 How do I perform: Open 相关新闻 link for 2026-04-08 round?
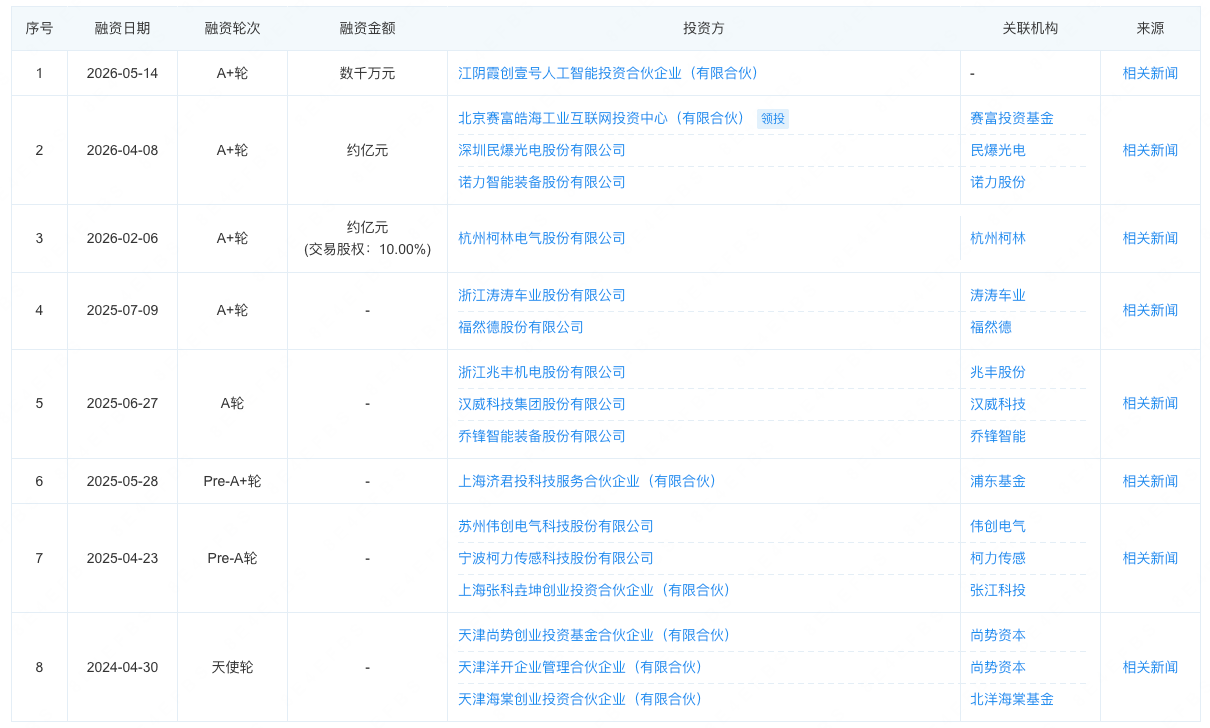[1150, 150]
